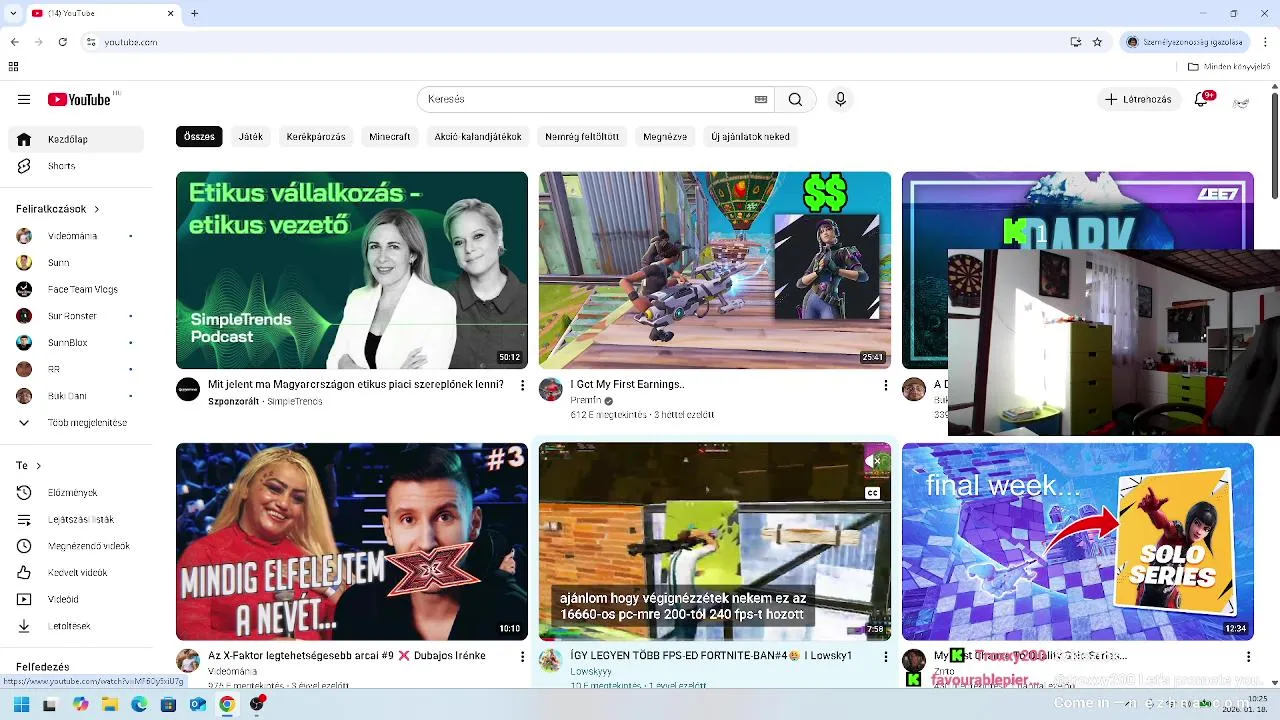
Task: Expand the Te section chevron
Action: (37, 466)
